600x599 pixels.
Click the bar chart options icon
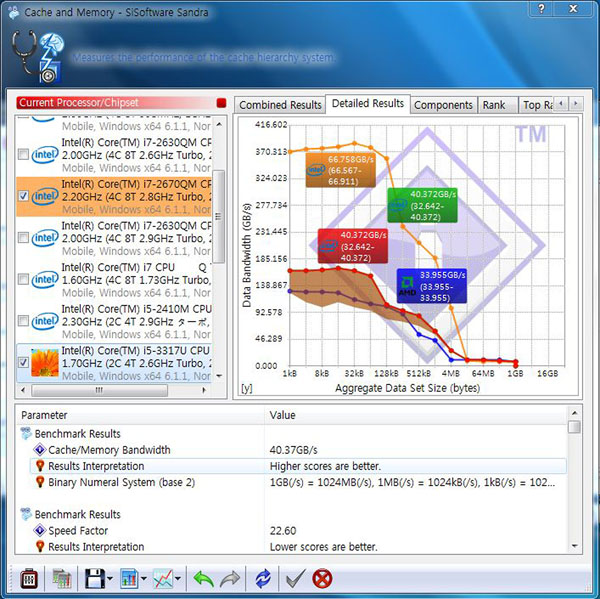tap(129, 578)
